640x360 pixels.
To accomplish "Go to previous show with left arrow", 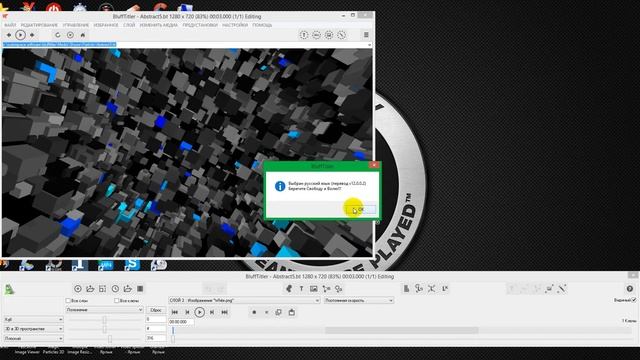I will (9, 35).
